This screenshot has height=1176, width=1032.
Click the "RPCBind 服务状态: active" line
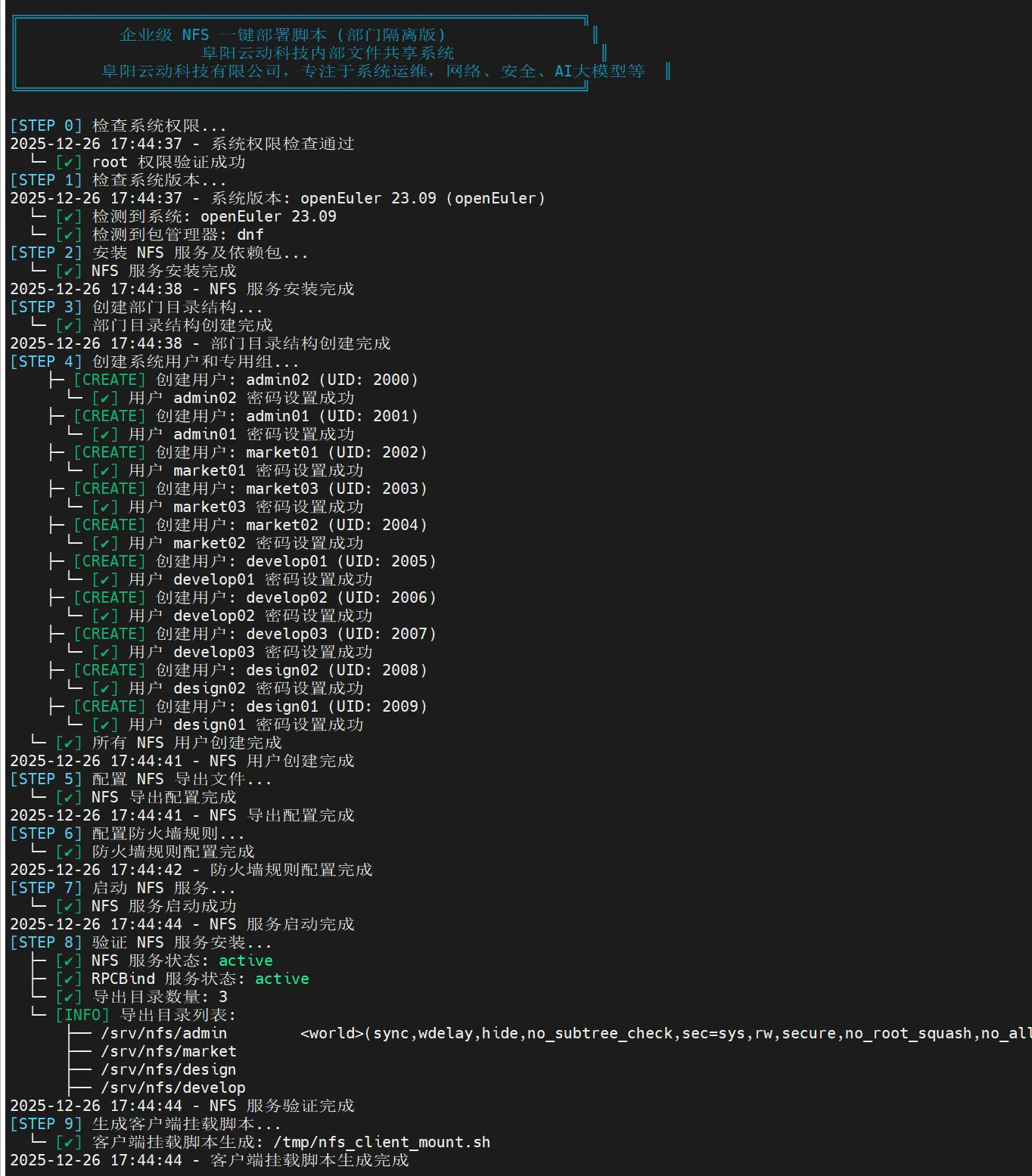(x=200, y=979)
